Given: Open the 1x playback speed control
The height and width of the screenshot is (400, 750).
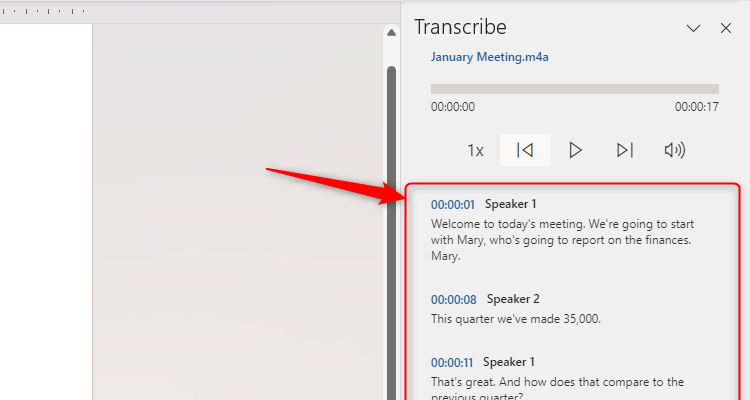Looking at the screenshot, I should pyautogui.click(x=475, y=151).
